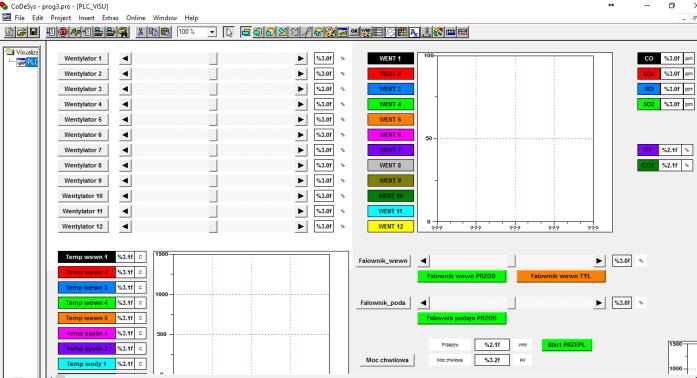Click the green Start PRZEPL button
The image size is (697, 378).
click(x=566, y=345)
